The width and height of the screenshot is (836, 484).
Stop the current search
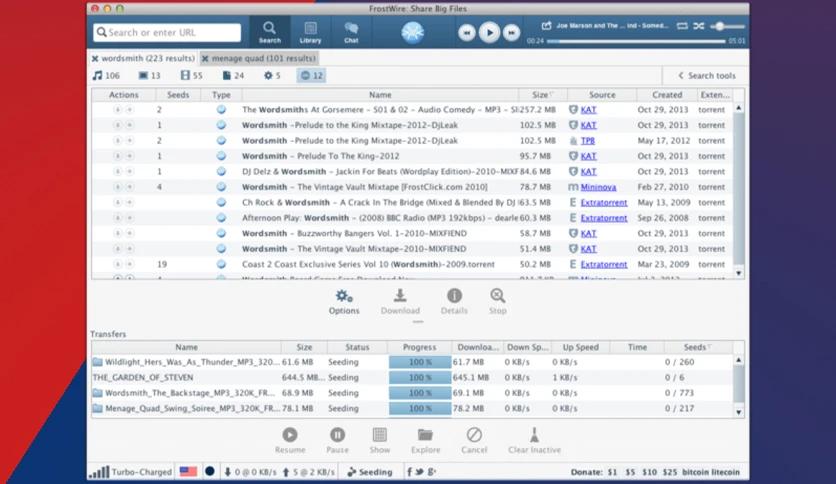click(497, 302)
